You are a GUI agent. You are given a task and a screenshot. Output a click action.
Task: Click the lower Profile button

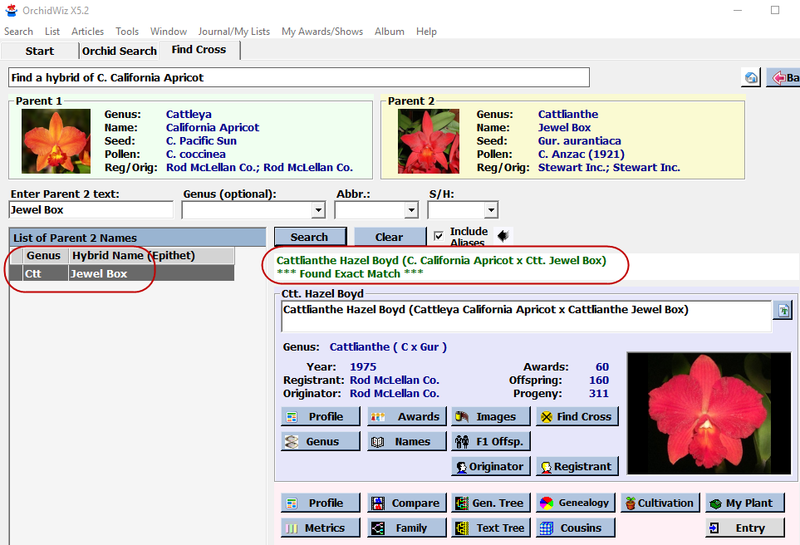click(320, 503)
